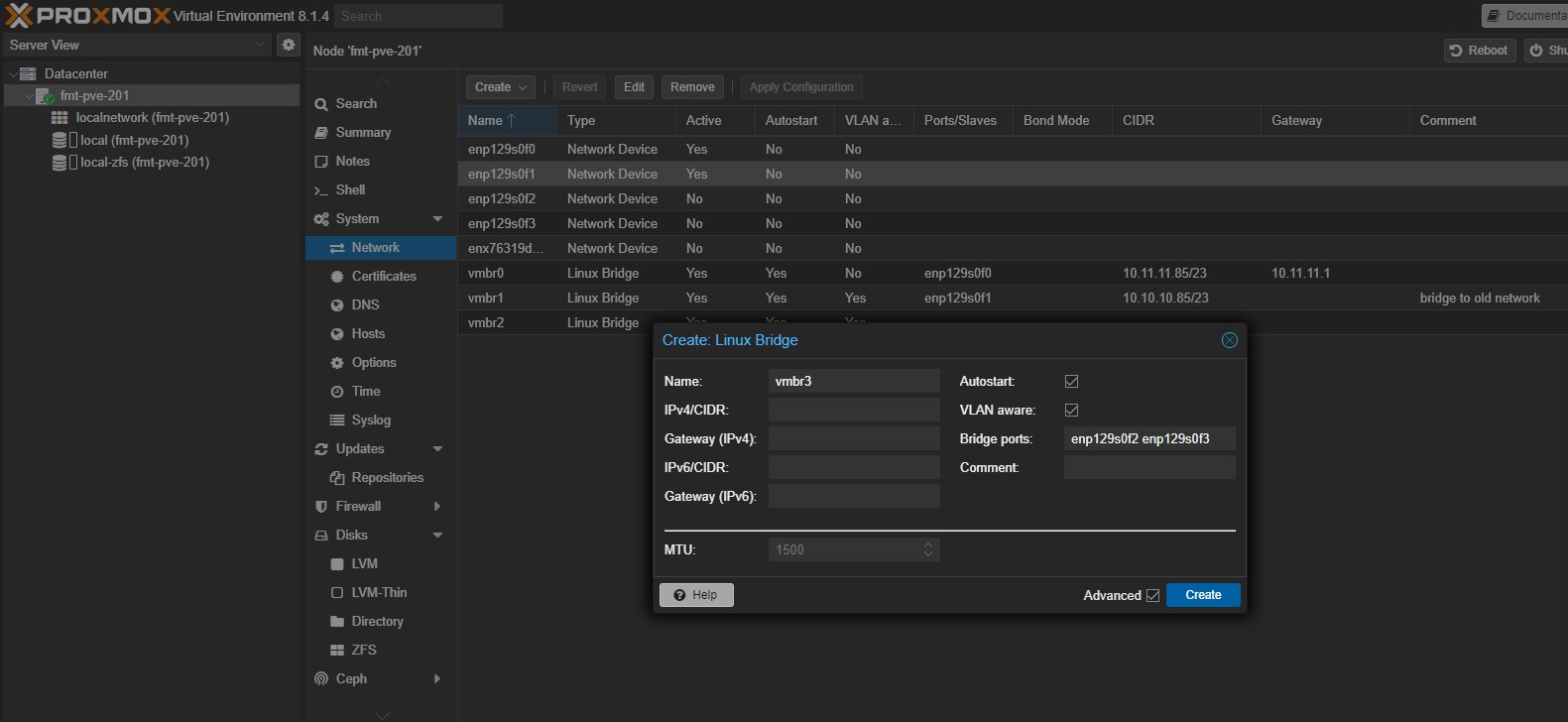The width and height of the screenshot is (1568, 722).
Task: Close the Create Linux Bridge dialog
Action: click(x=1229, y=340)
